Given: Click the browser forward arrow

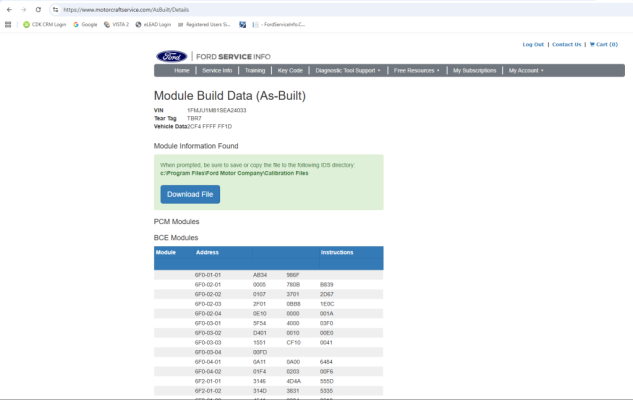Looking at the screenshot, I should pos(23,10).
